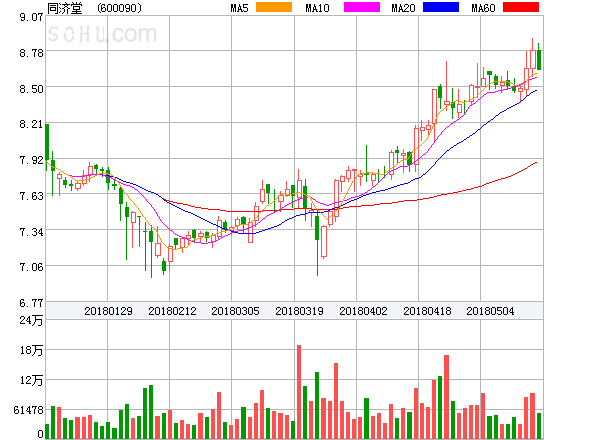Select the 20180319 date marker
This screenshot has height=440, width=600.
(x=299, y=311)
